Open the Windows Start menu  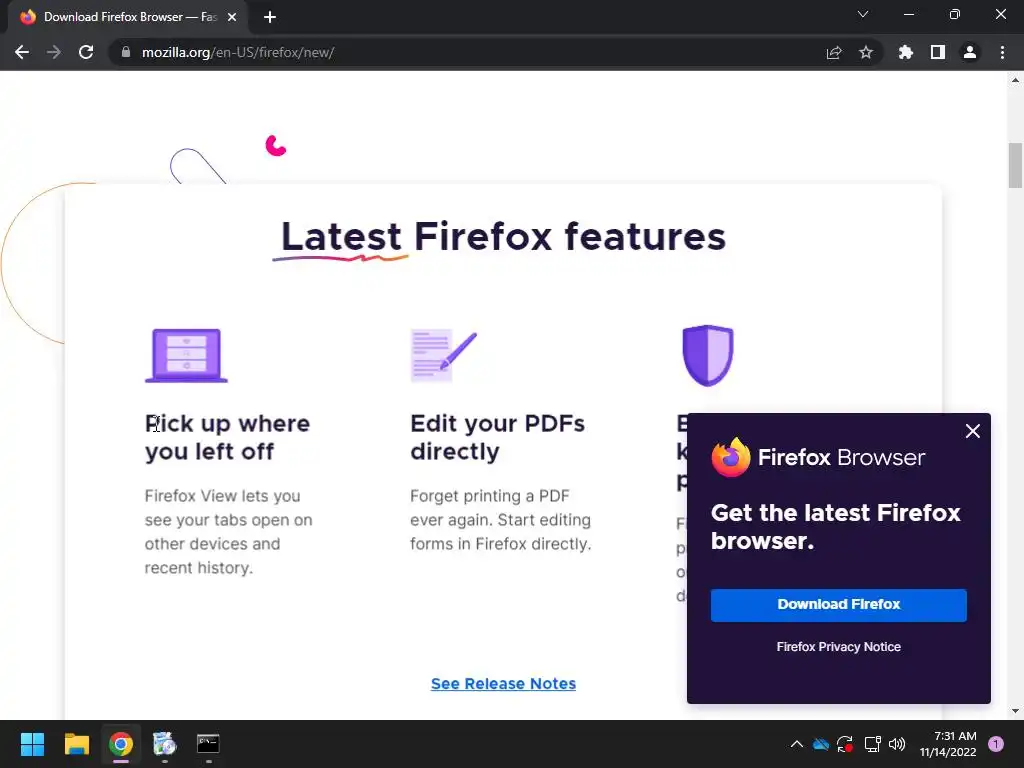[x=32, y=744]
